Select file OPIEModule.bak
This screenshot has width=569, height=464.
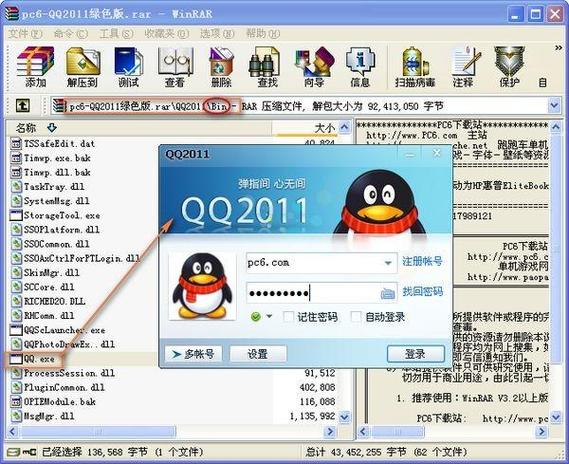53,402
